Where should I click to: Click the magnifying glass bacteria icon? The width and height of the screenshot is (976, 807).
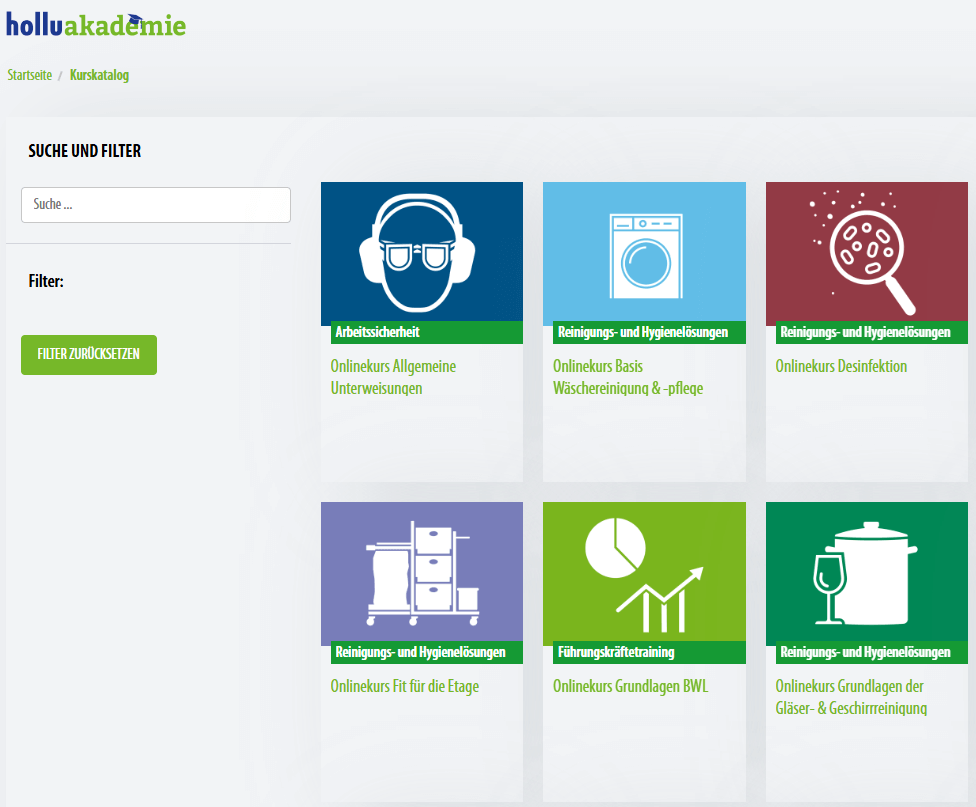(x=866, y=250)
